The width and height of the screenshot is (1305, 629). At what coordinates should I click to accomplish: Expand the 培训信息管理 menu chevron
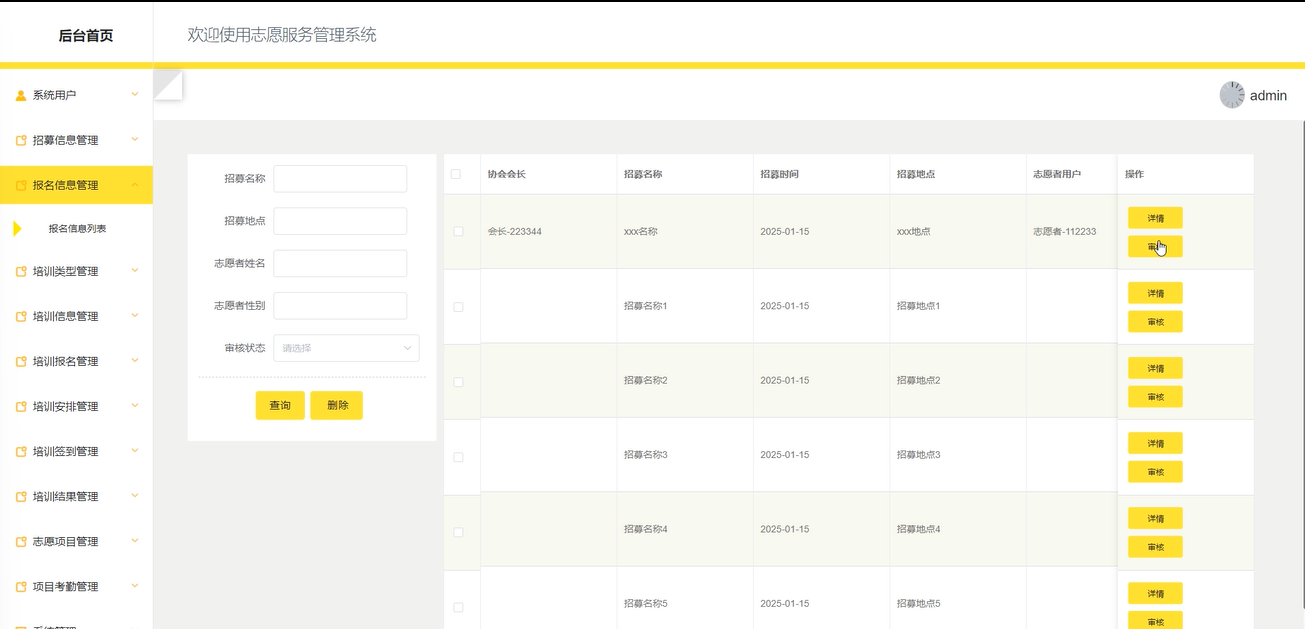coord(135,316)
